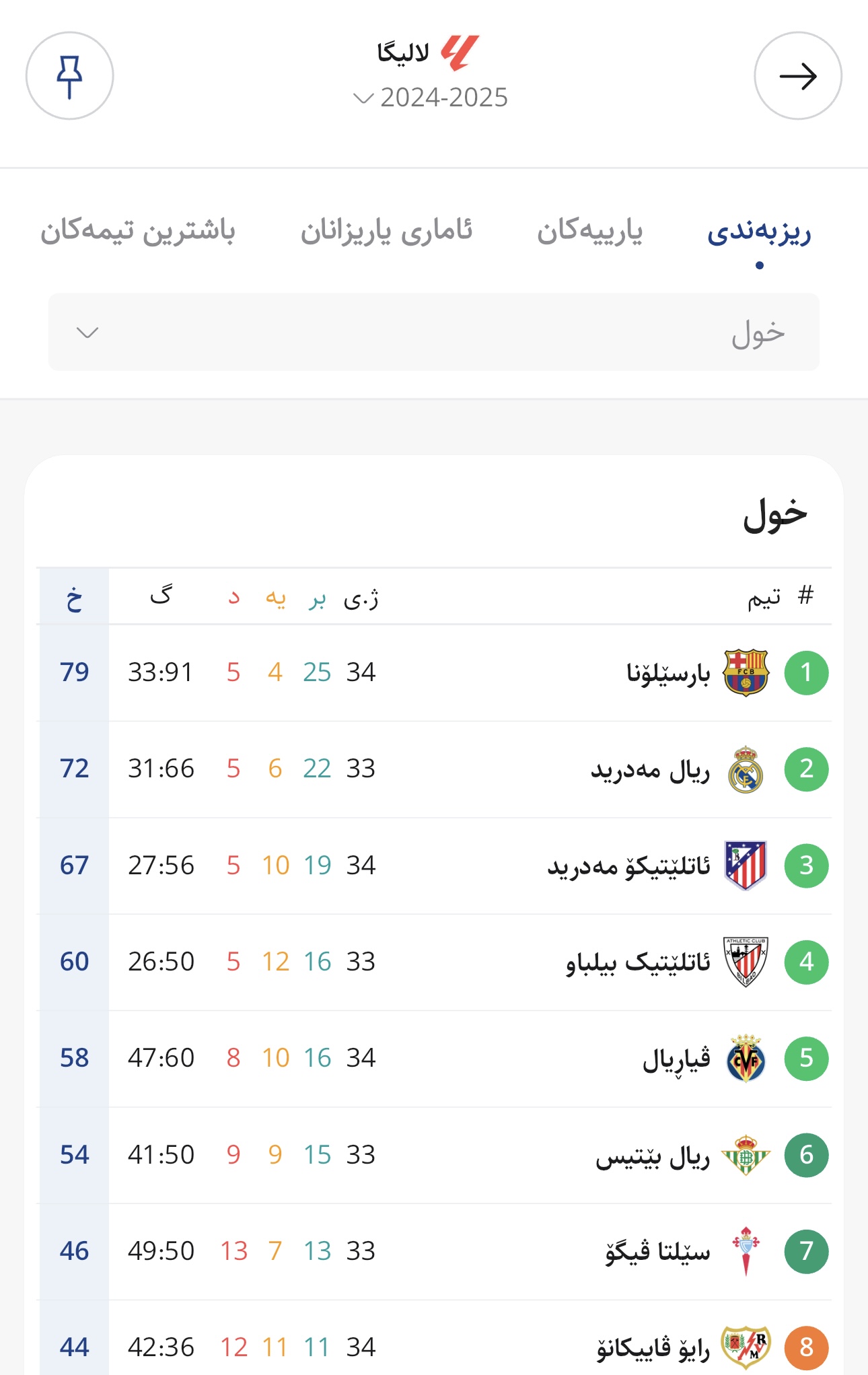This screenshot has width=868, height=1375.
Task: Open the خول filter dropdown
Action: point(434,332)
